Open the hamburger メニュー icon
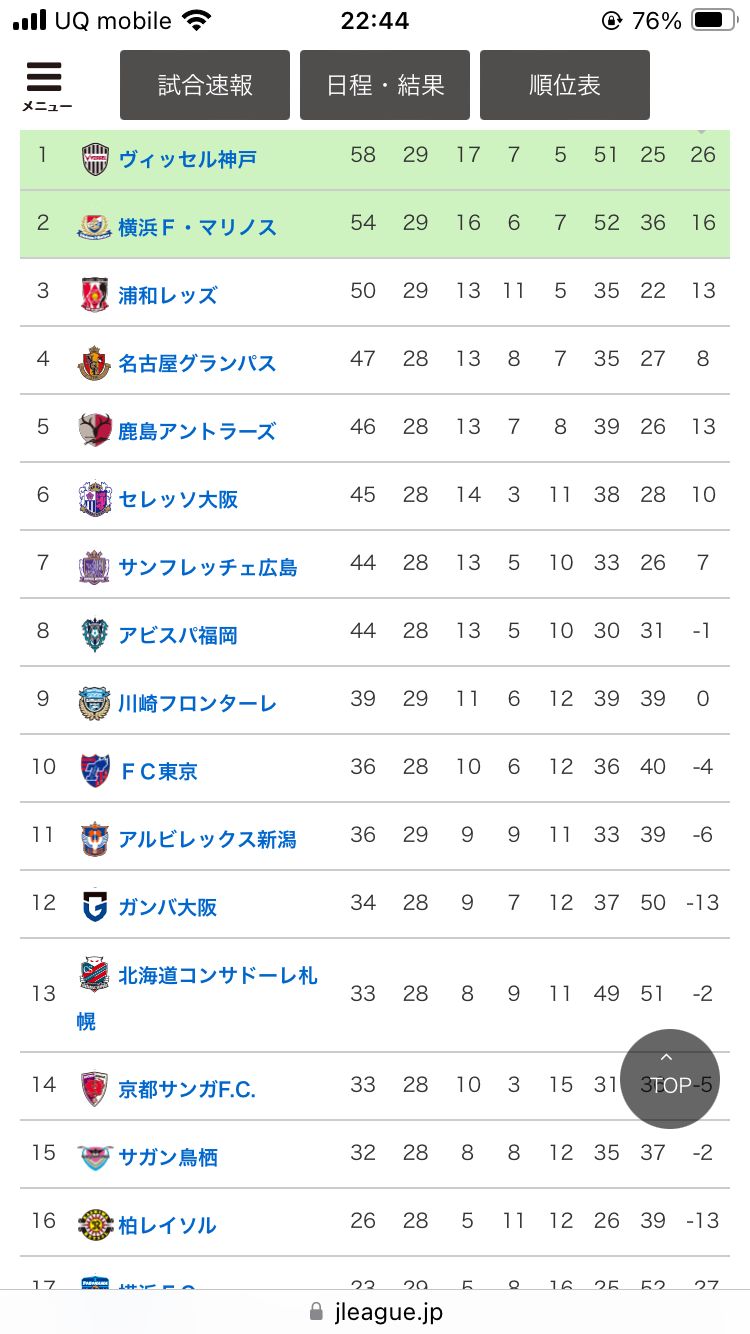 click(x=46, y=86)
